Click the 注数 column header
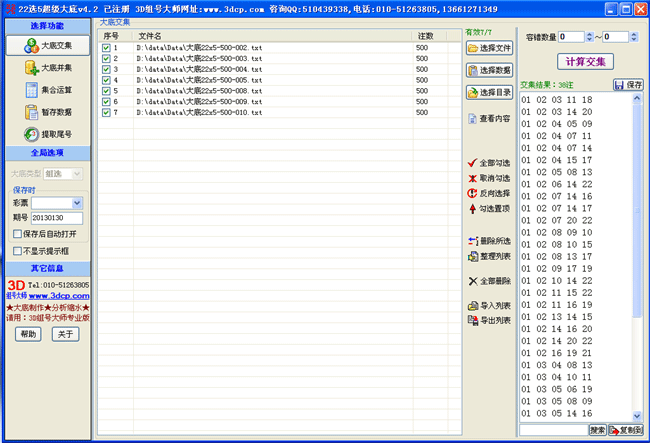This screenshot has width=650, height=443. (425, 36)
